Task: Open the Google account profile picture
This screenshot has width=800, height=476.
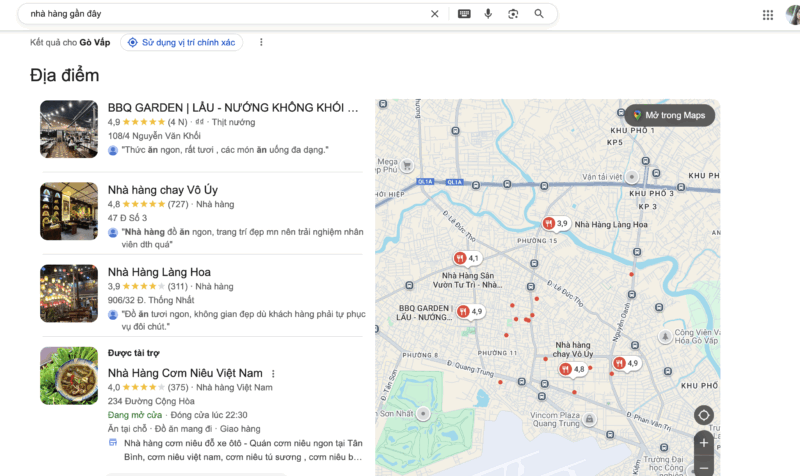Action: tap(793, 15)
